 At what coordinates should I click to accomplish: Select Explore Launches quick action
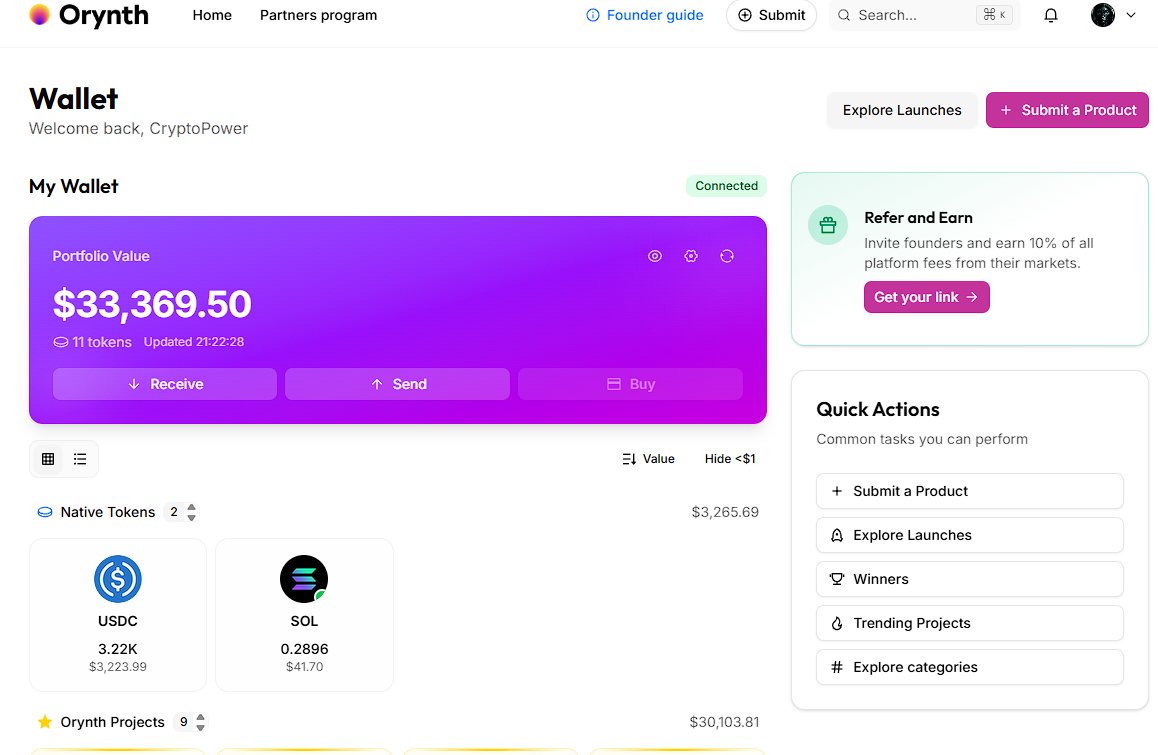[x=970, y=535]
